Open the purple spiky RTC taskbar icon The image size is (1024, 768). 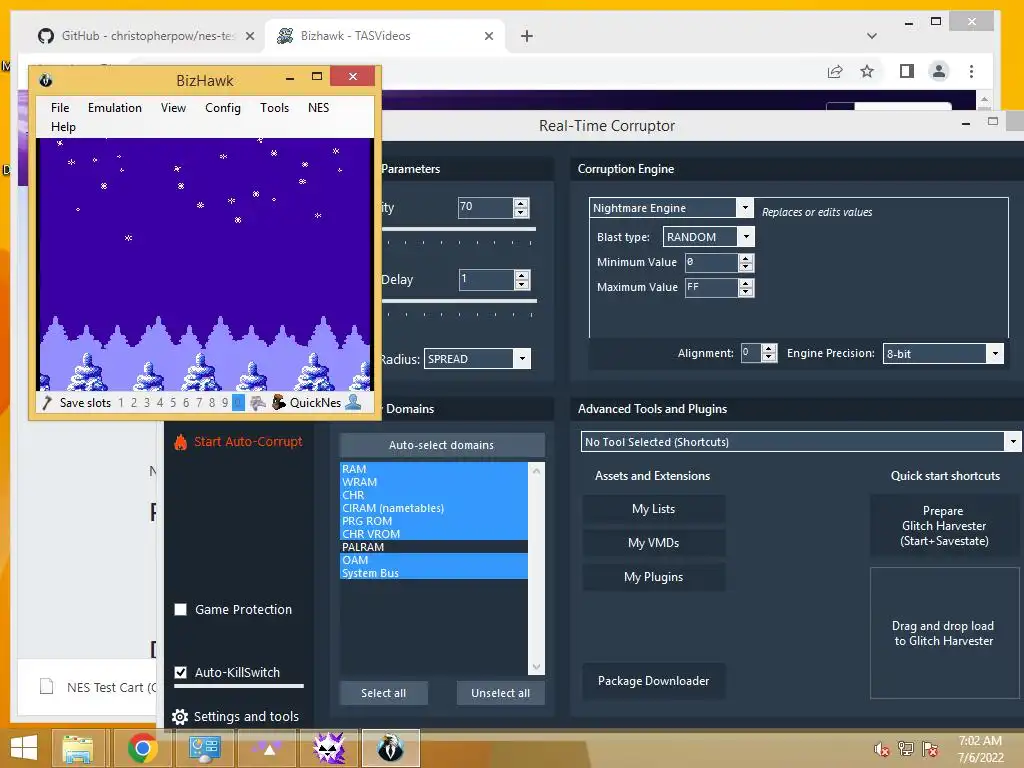[x=328, y=748]
